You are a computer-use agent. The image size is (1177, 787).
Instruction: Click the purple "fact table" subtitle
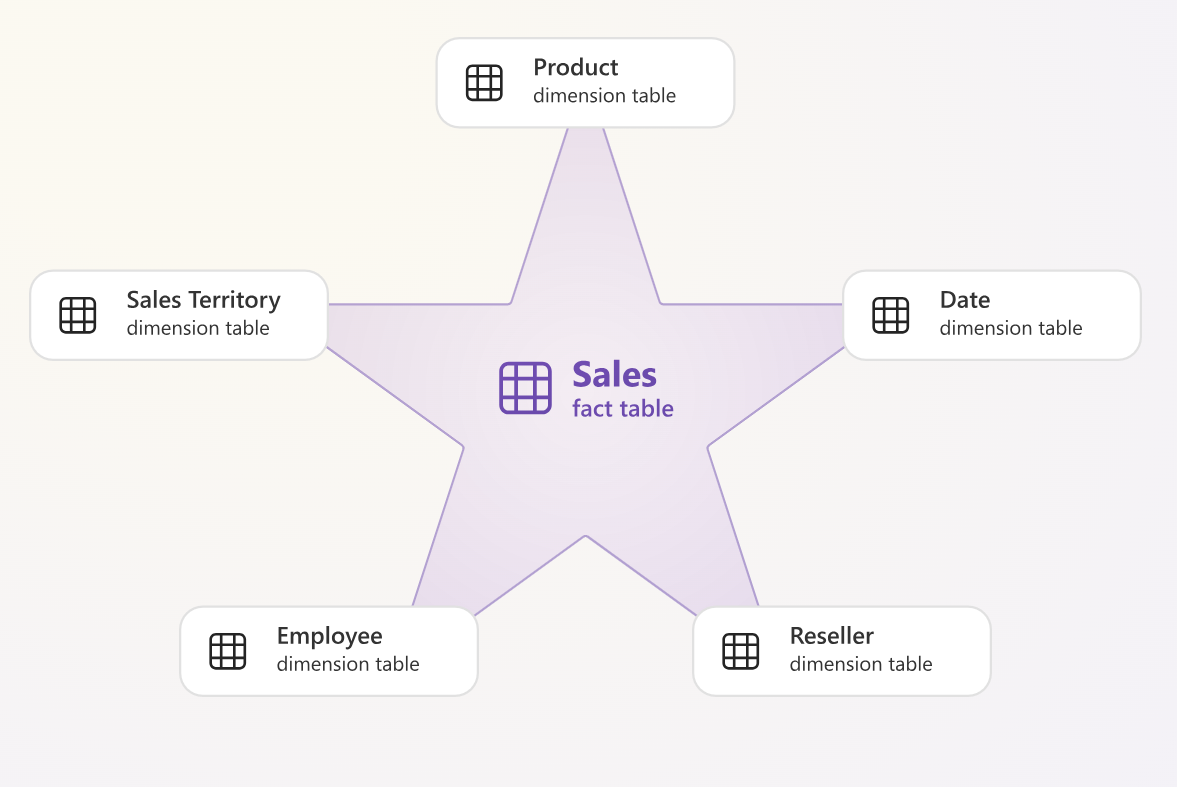click(x=622, y=409)
